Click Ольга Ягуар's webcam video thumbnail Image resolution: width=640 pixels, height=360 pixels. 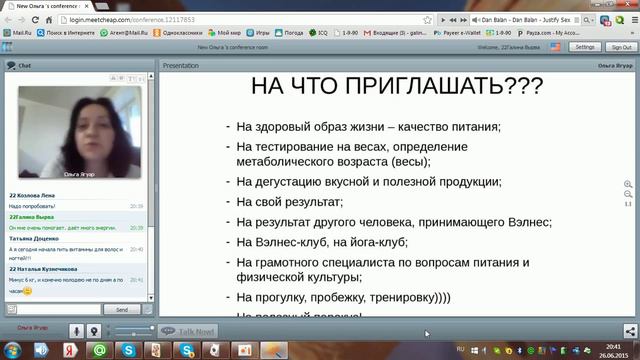(x=80, y=132)
